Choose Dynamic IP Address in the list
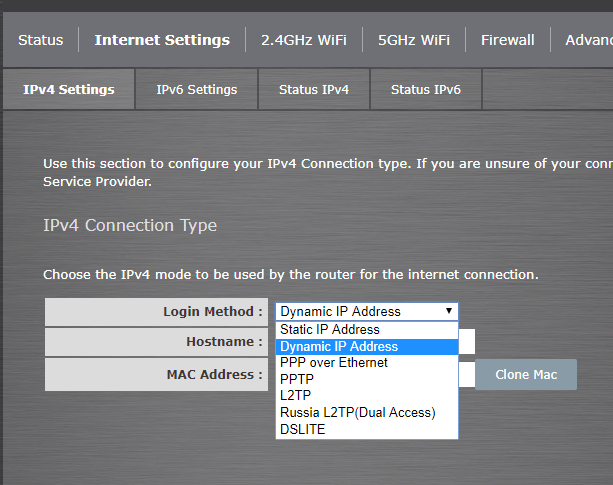This screenshot has height=485, width=613. pyautogui.click(x=367, y=347)
